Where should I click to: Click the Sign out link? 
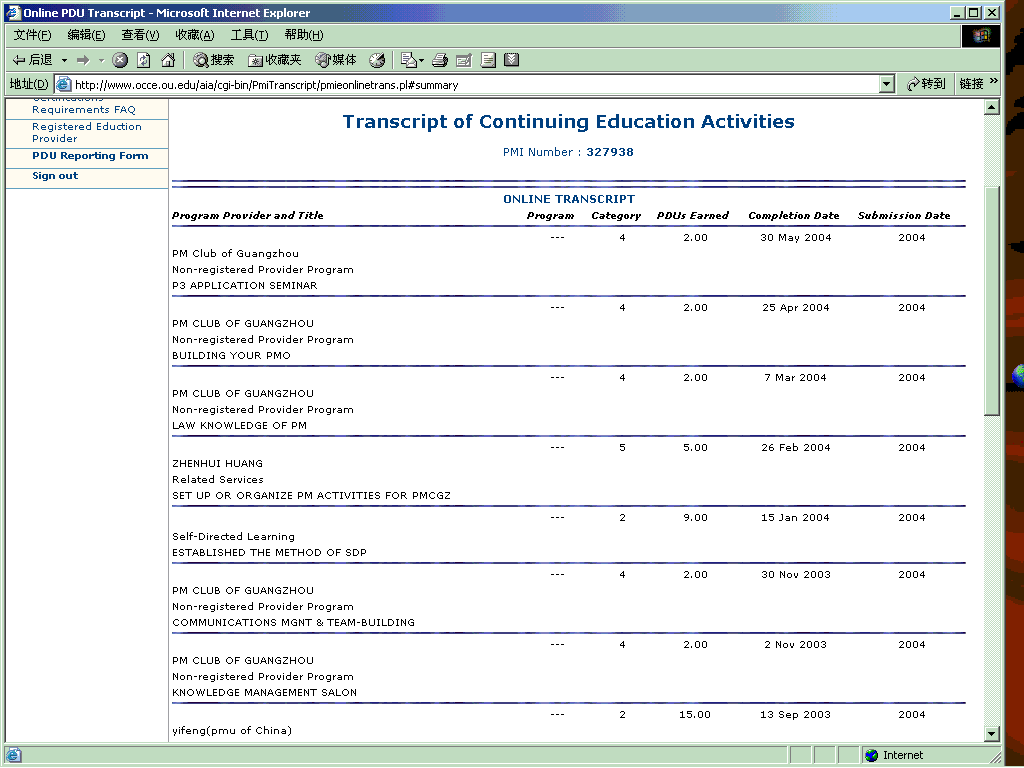coord(55,176)
